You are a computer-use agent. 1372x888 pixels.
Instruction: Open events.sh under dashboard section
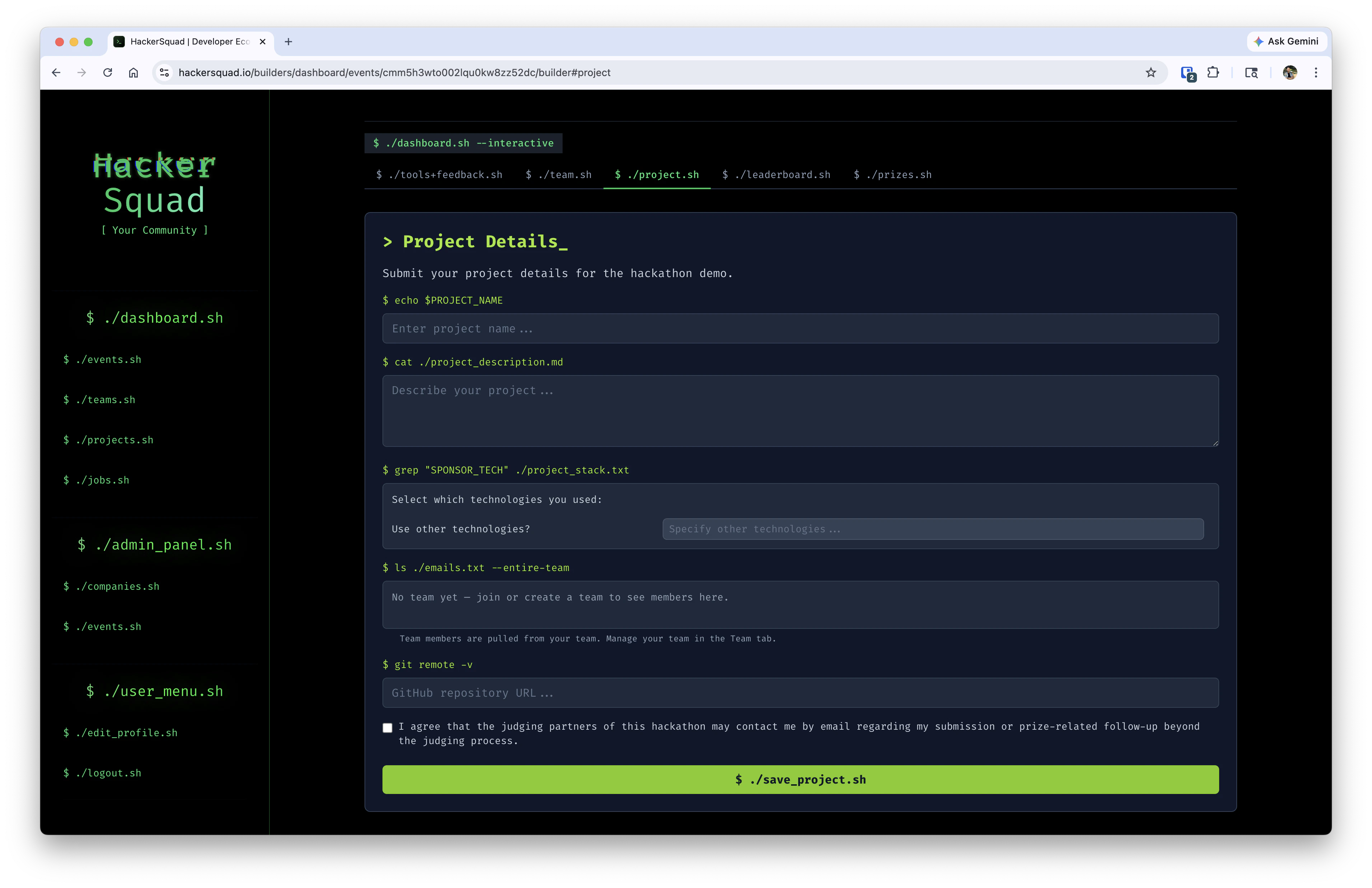[x=102, y=360]
